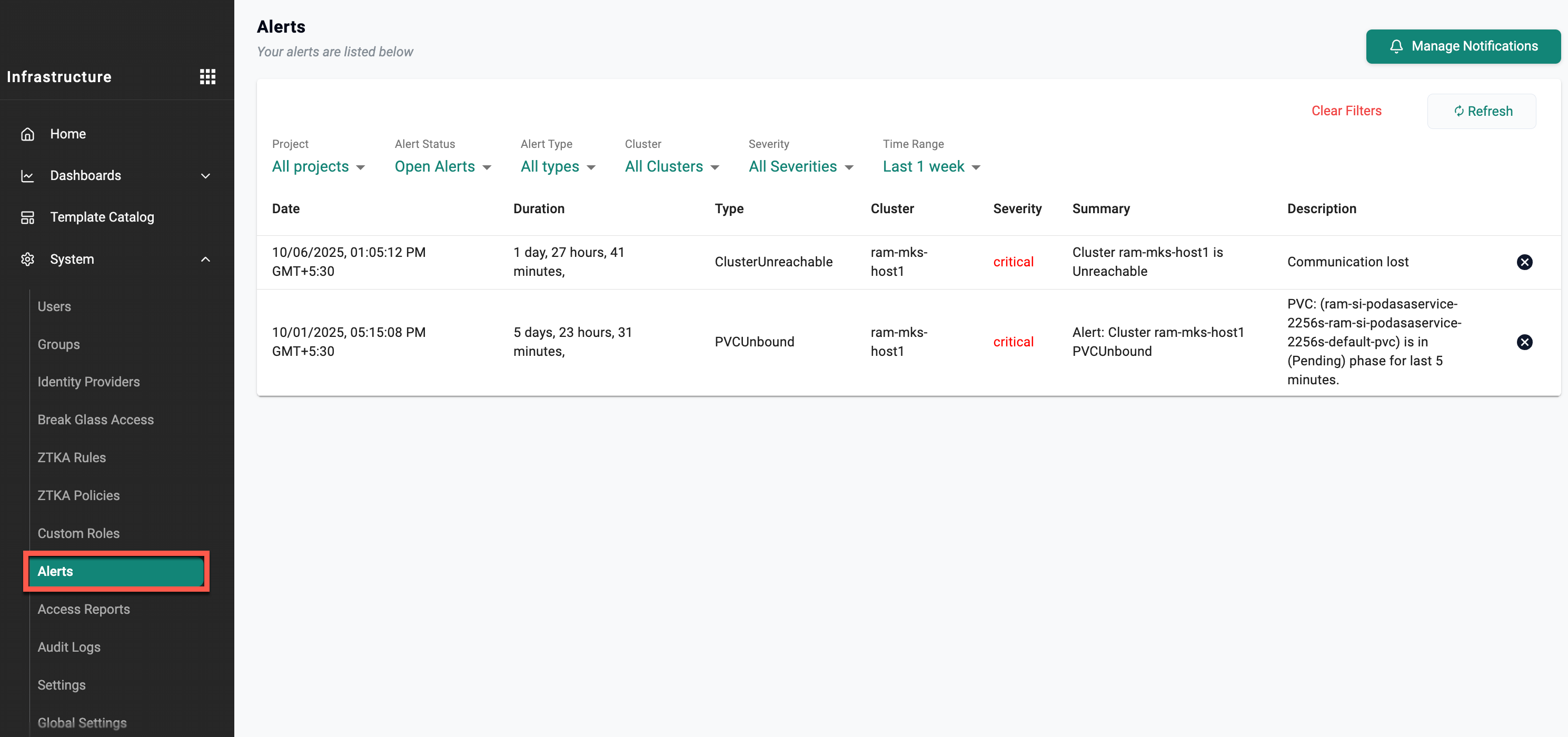Open Audit Logs in the sidebar

69,647
